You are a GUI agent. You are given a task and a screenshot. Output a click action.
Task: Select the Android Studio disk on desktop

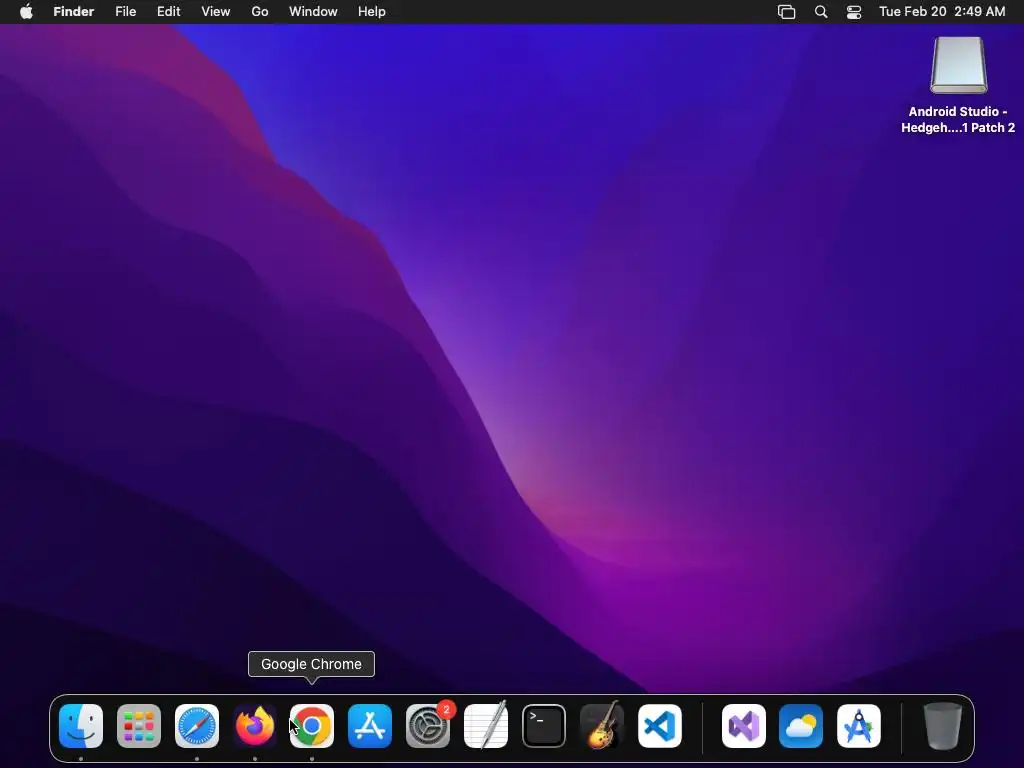coord(959,65)
